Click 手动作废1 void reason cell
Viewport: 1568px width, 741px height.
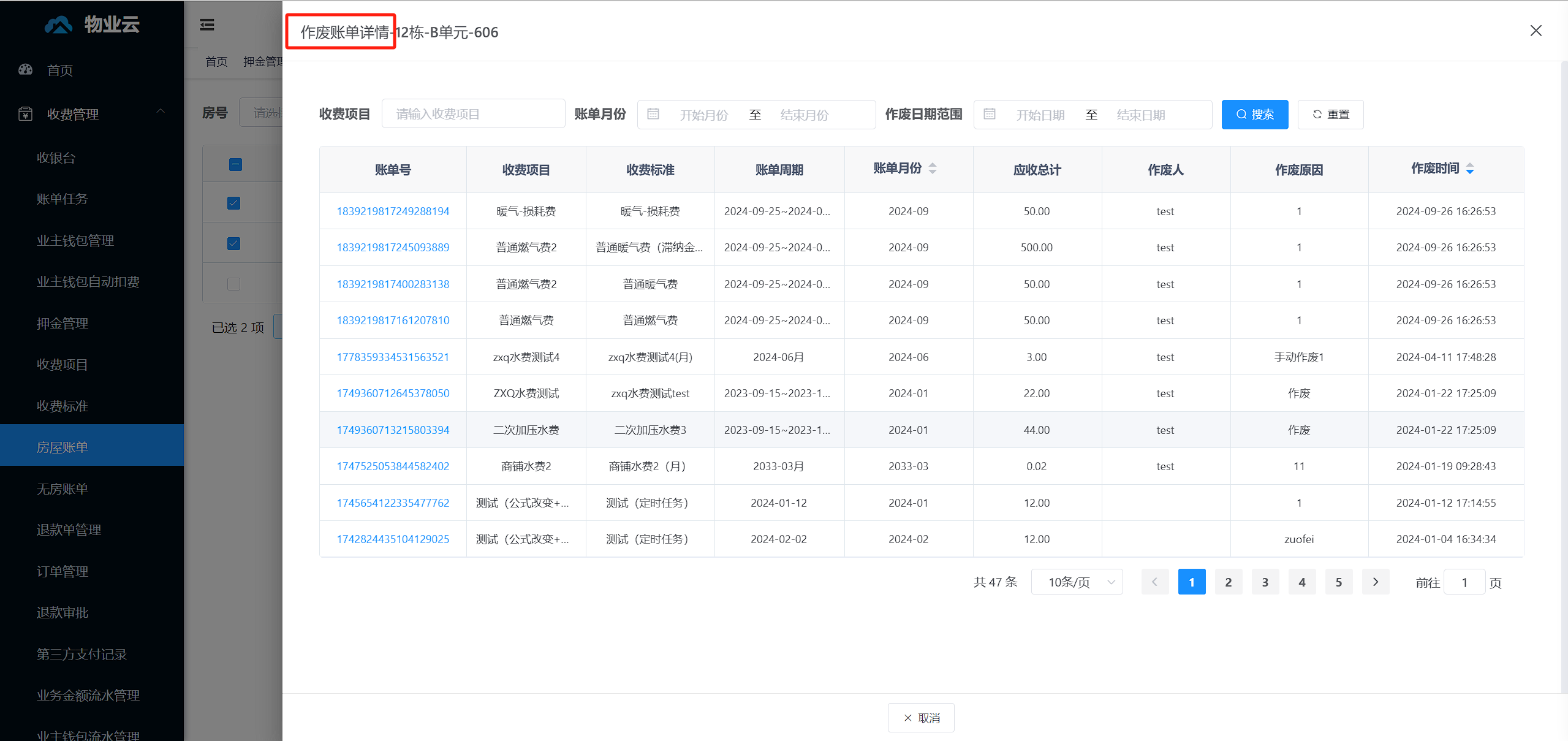1299,357
